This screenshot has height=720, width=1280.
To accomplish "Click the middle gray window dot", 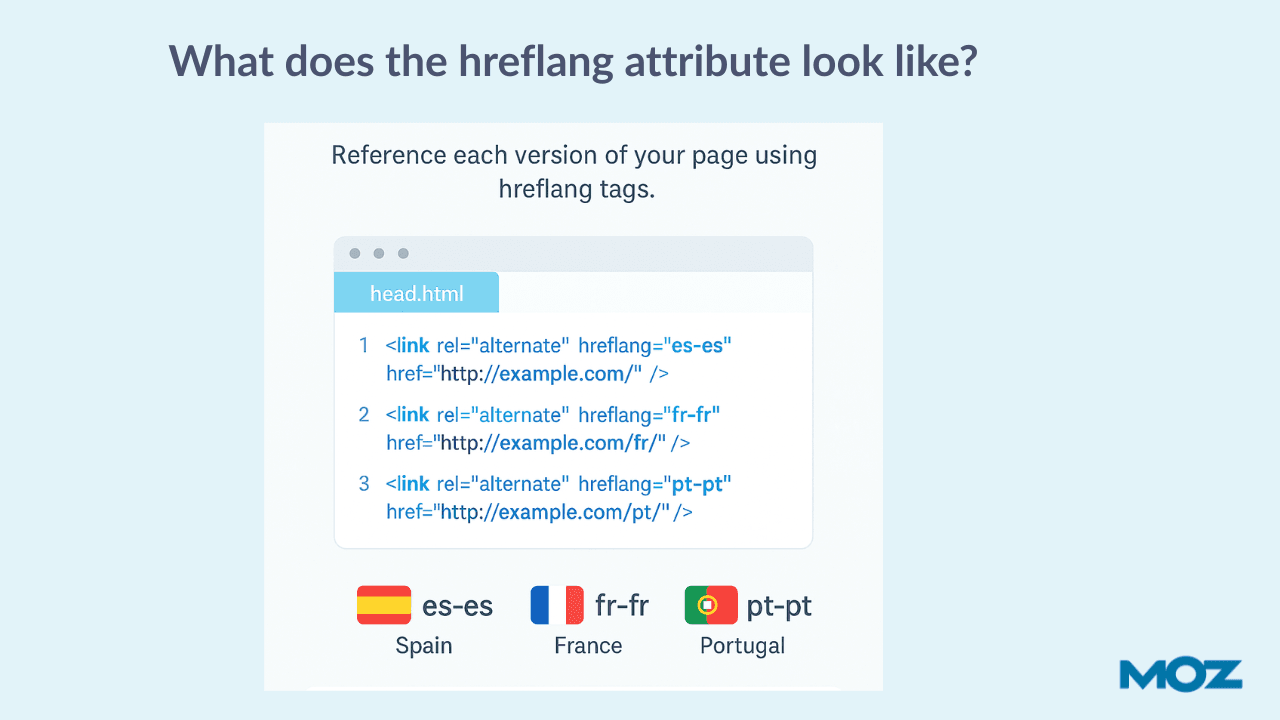I will [x=379, y=254].
